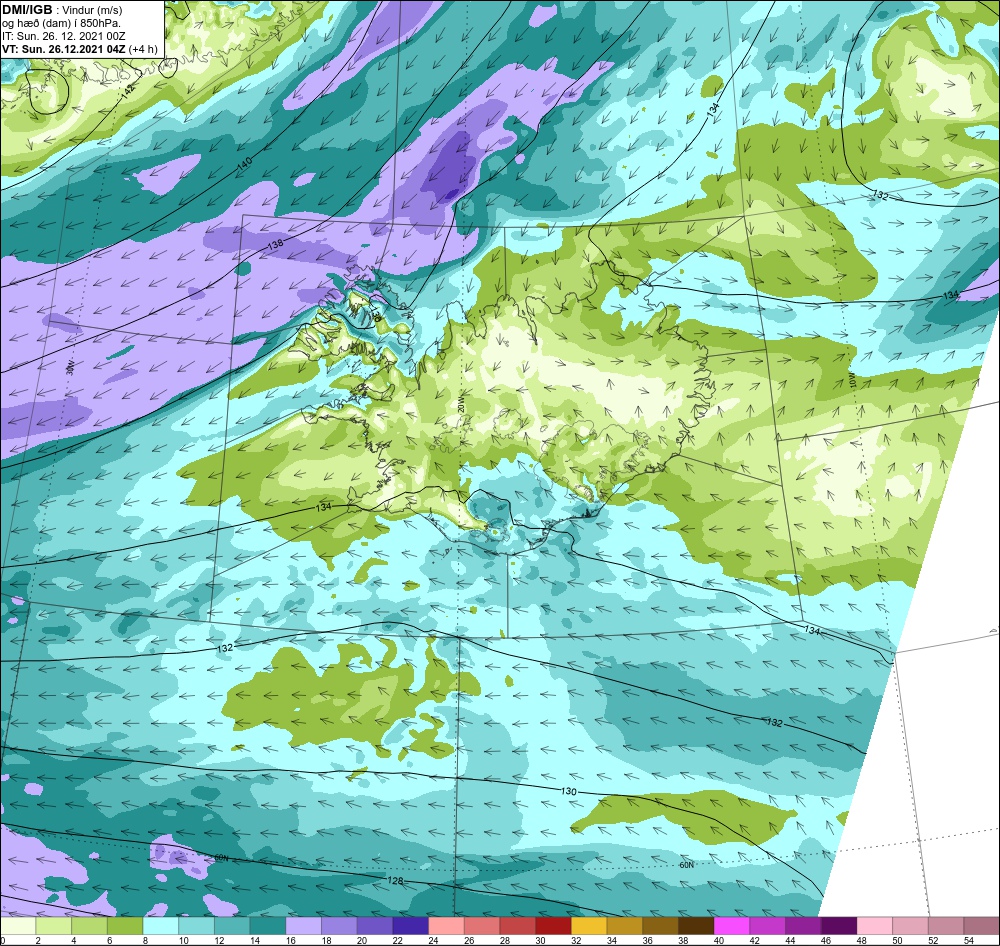
Task: Select the darkest purple 46–48 m/s legend swatch
Action: pyautogui.click(x=839, y=926)
